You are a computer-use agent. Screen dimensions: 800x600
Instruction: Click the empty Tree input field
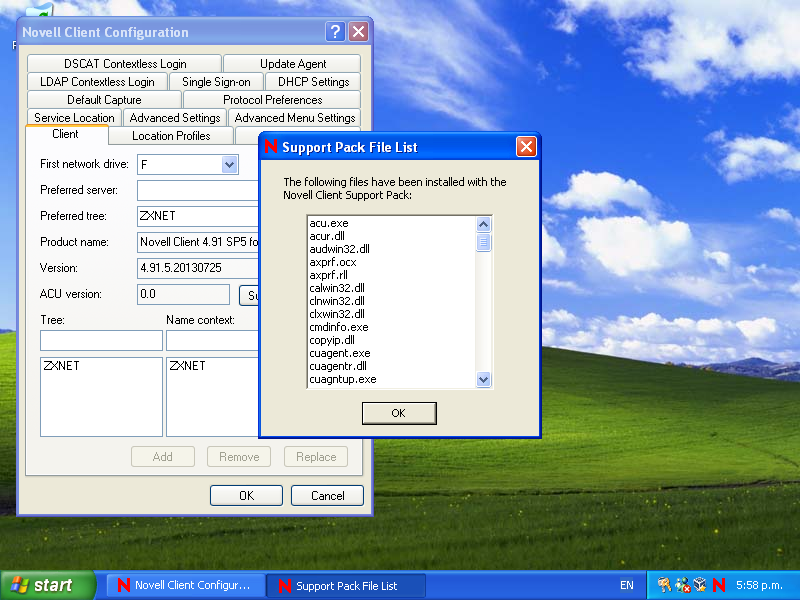pyautogui.click(x=101, y=340)
